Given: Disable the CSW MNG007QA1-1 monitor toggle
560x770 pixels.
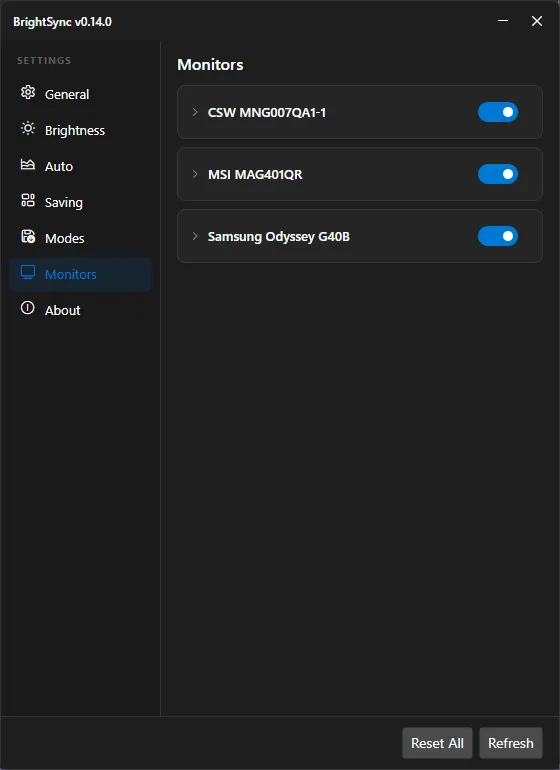Looking at the screenshot, I should [498, 112].
